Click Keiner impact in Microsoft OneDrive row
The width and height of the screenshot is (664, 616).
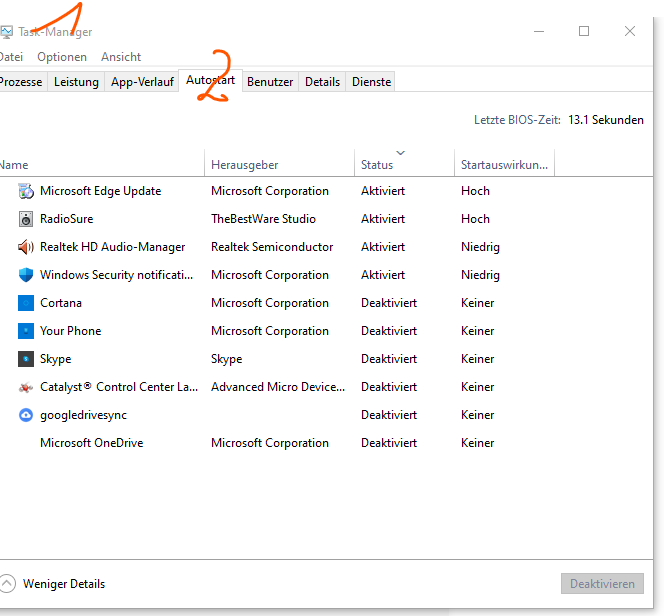pyautogui.click(x=478, y=443)
